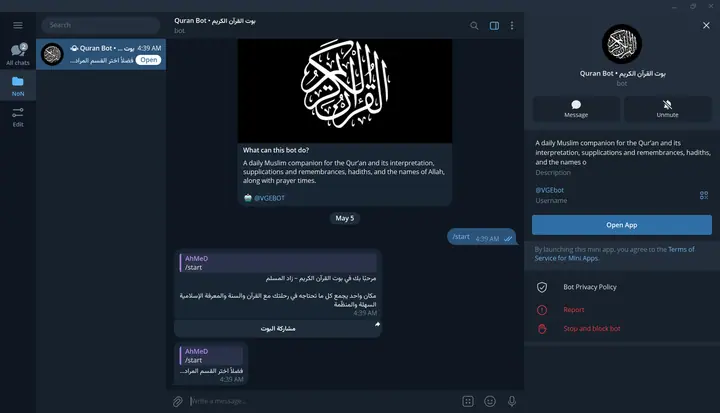720x413 pixels.
Task: Toggle the right info sidebar panel
Action: click(x=494, y=26)
